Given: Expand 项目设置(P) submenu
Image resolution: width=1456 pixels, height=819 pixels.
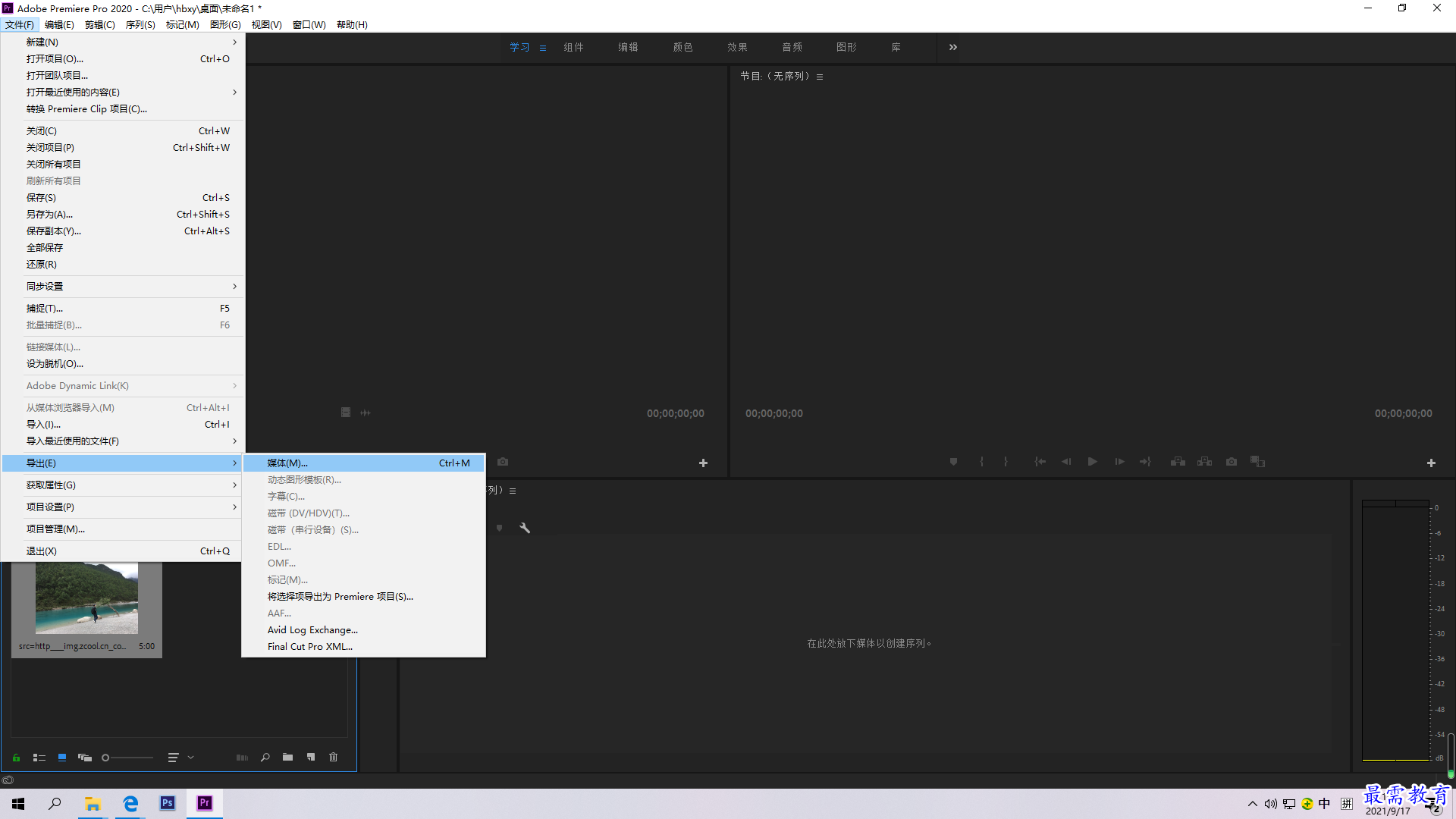Looking at the screenshot, I should pyautogui.click(x=123, y=507).
